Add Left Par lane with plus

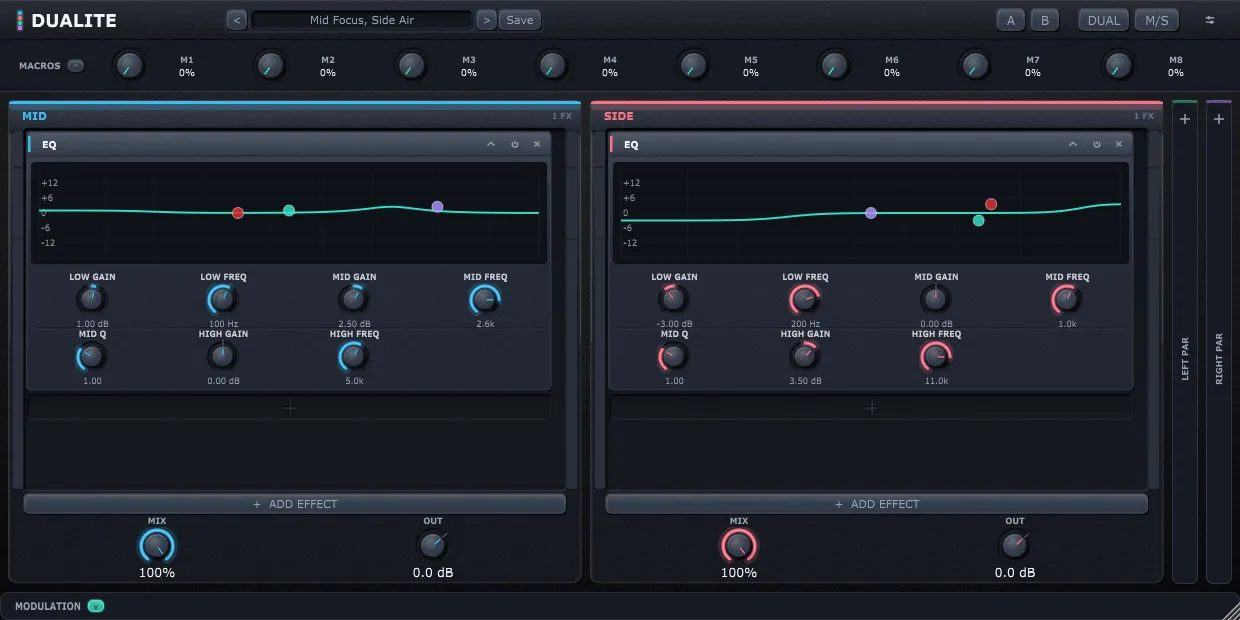click(1185, 119)
